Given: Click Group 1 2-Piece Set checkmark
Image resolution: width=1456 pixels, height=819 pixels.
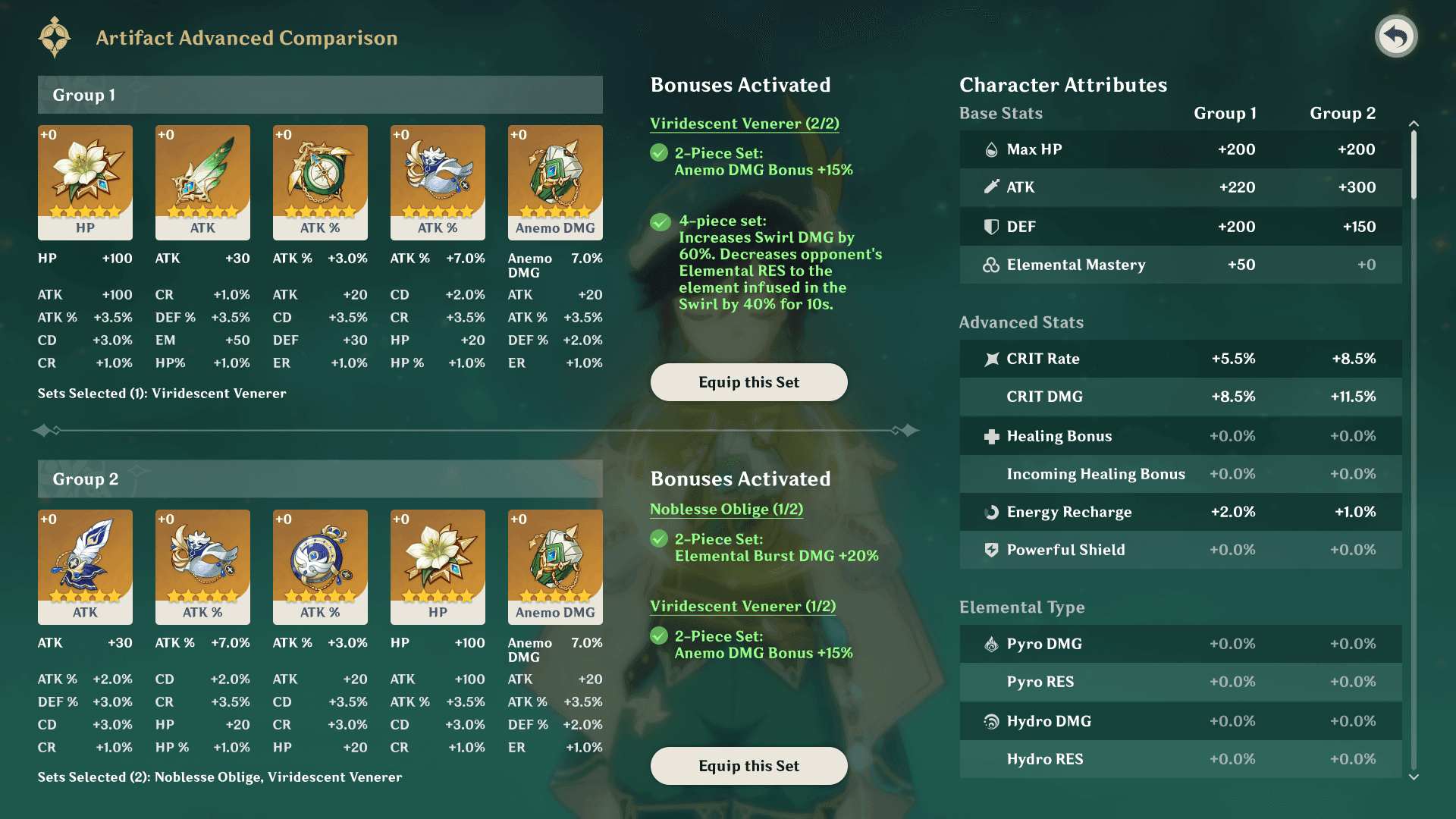Looking at the screenshot, I should [x=659, y=153].
